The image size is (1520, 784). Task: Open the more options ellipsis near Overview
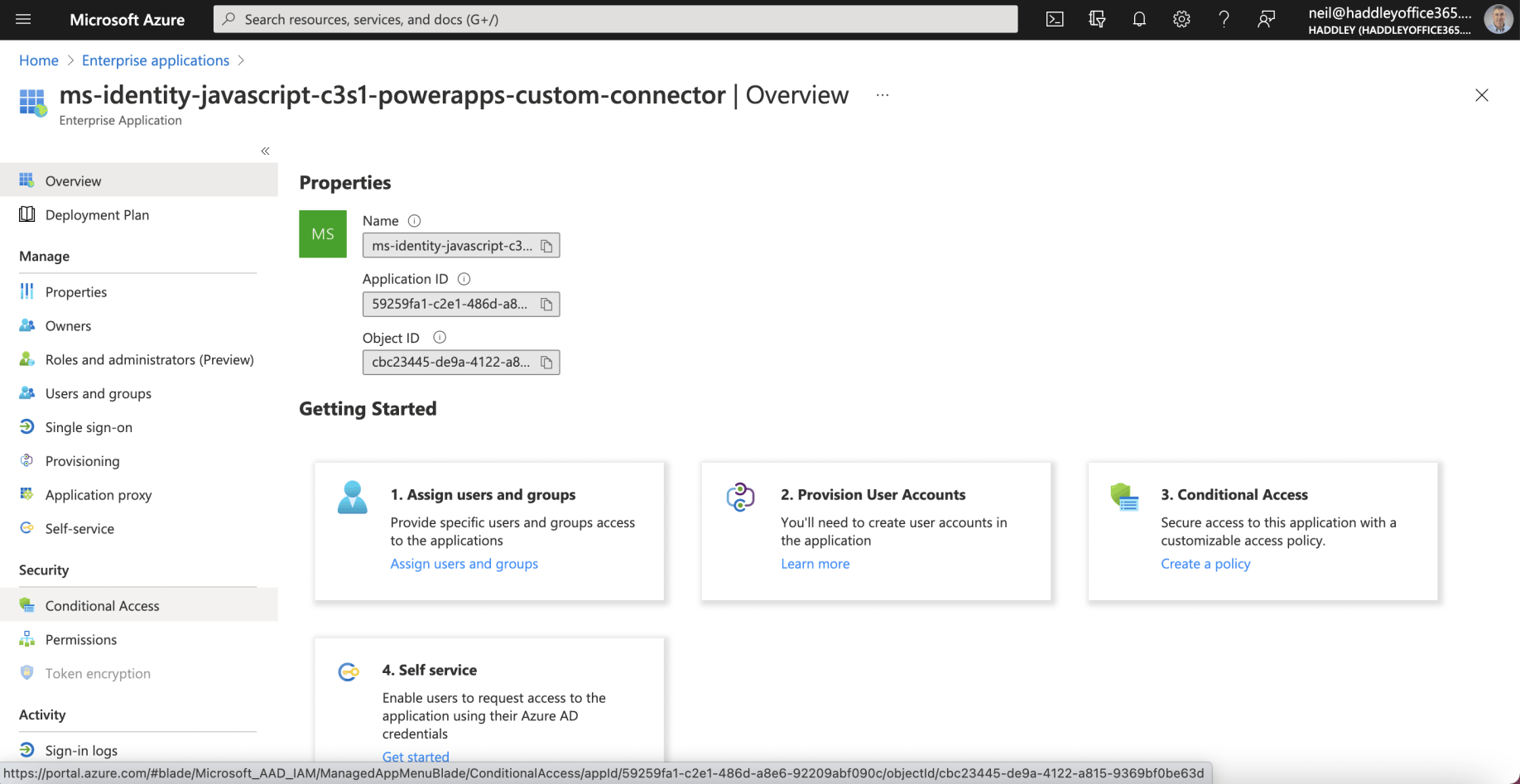coord(883,95)
